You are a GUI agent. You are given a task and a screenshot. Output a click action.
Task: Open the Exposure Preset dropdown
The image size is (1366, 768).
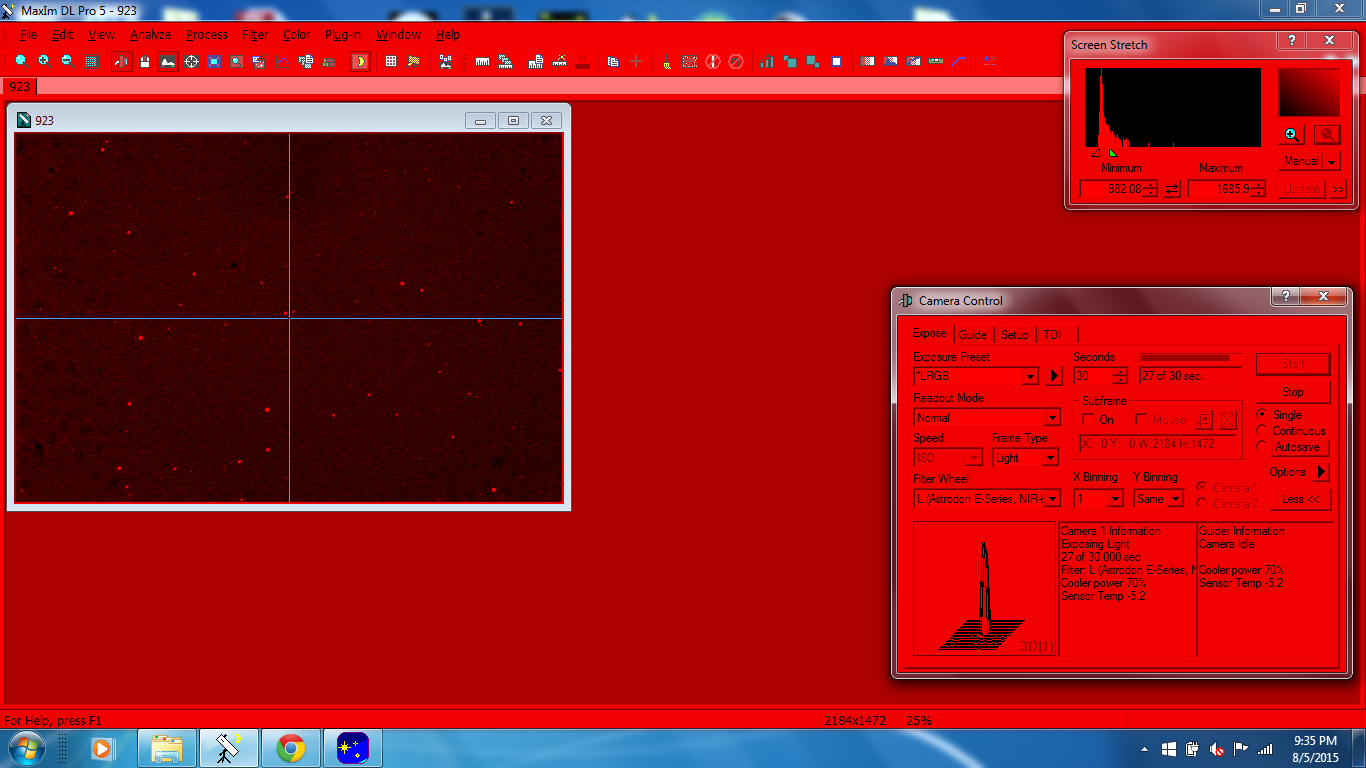pos(1031,377)
